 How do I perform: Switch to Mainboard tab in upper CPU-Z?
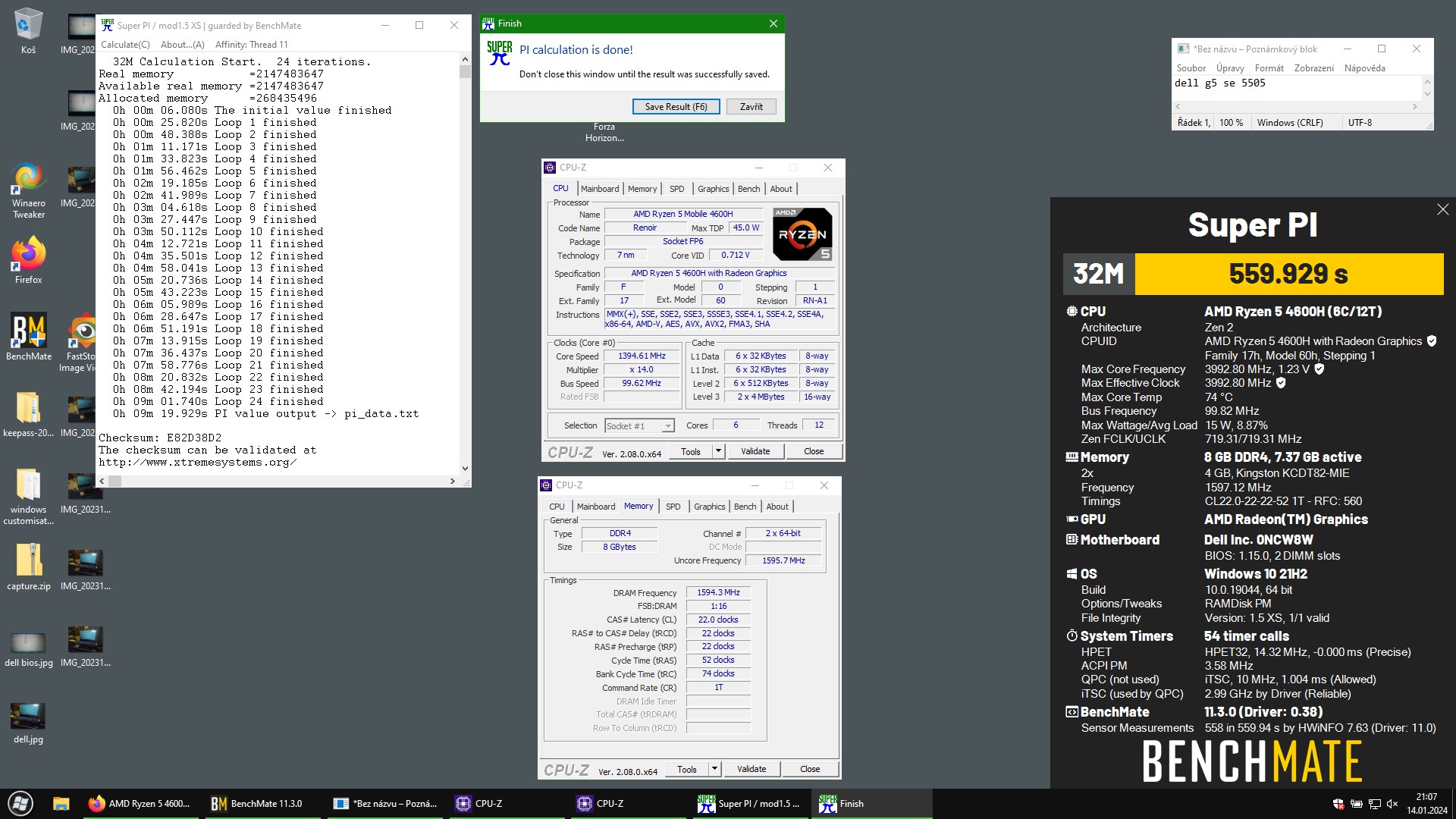tap(600, 189)
